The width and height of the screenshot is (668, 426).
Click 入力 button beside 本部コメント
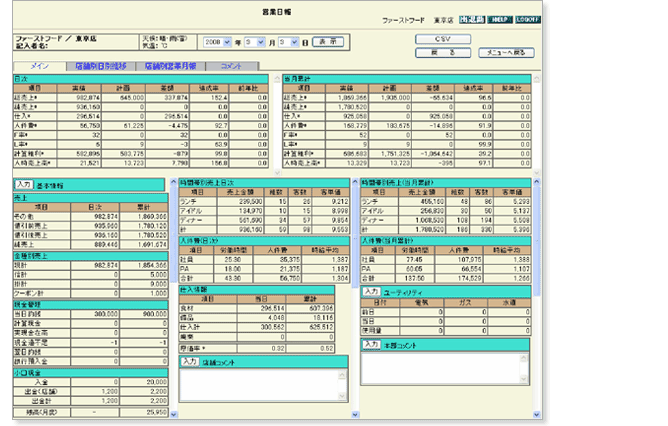[370, 344]
